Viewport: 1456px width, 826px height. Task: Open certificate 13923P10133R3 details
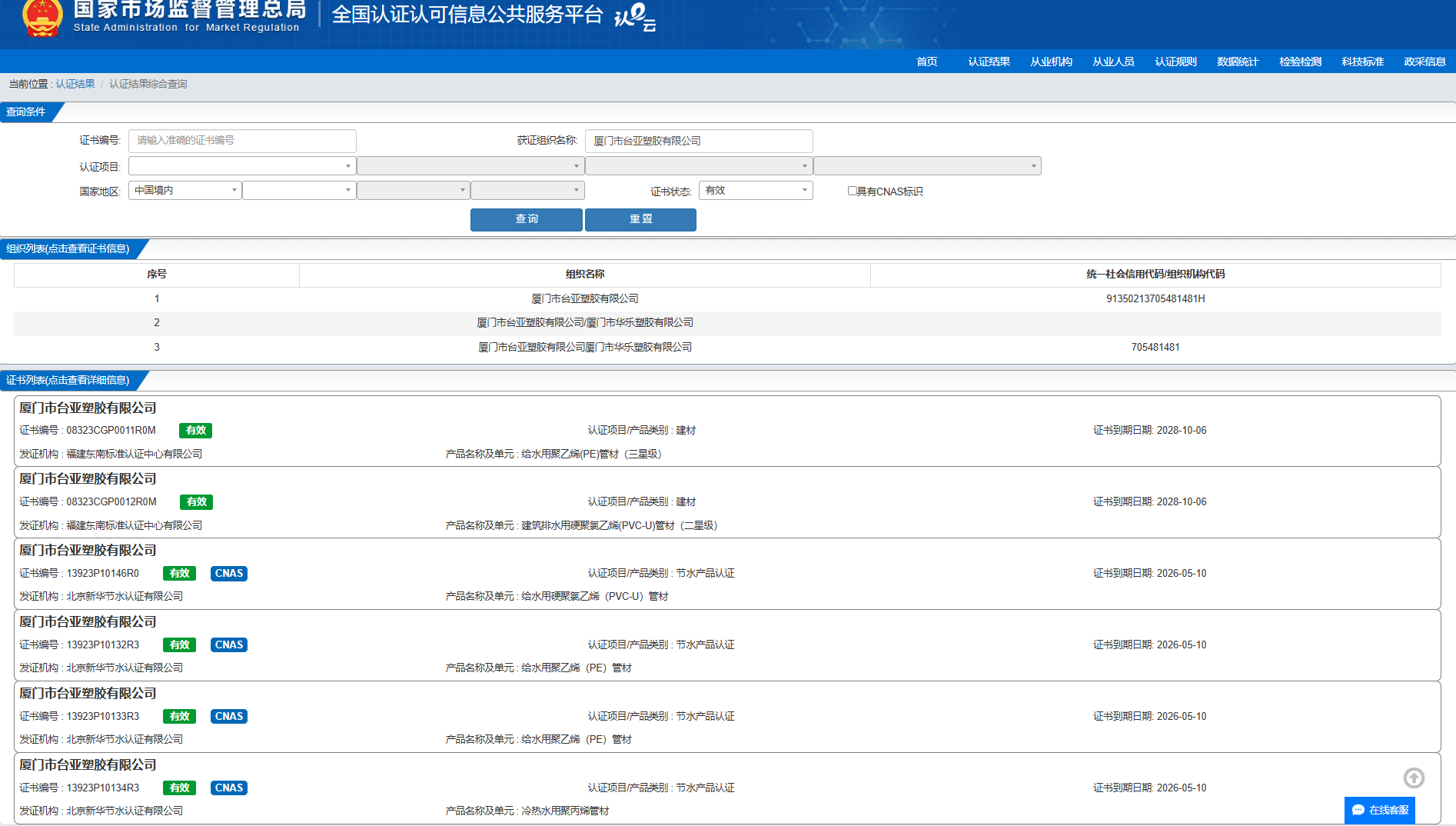(727, 717)
